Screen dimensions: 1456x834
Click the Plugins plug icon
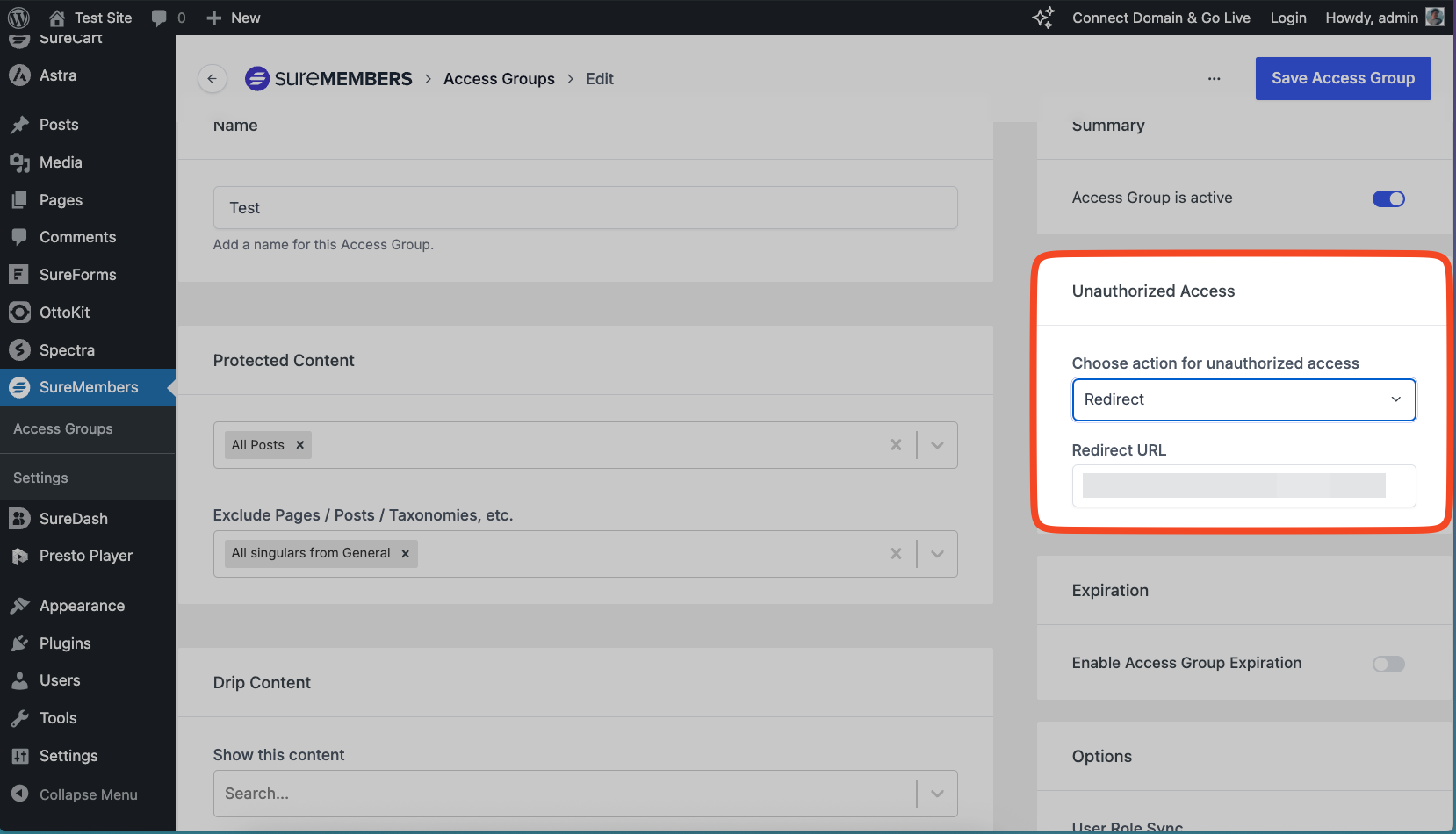(19, 643)
